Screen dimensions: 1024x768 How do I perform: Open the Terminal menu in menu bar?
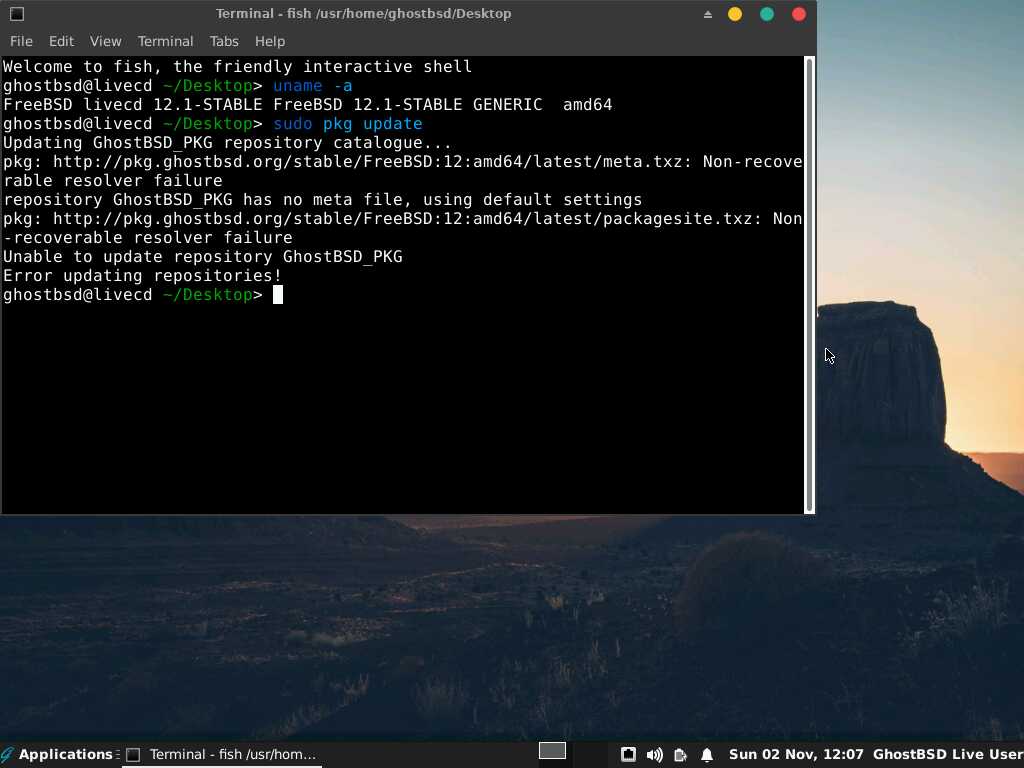(x=165, y=41)
